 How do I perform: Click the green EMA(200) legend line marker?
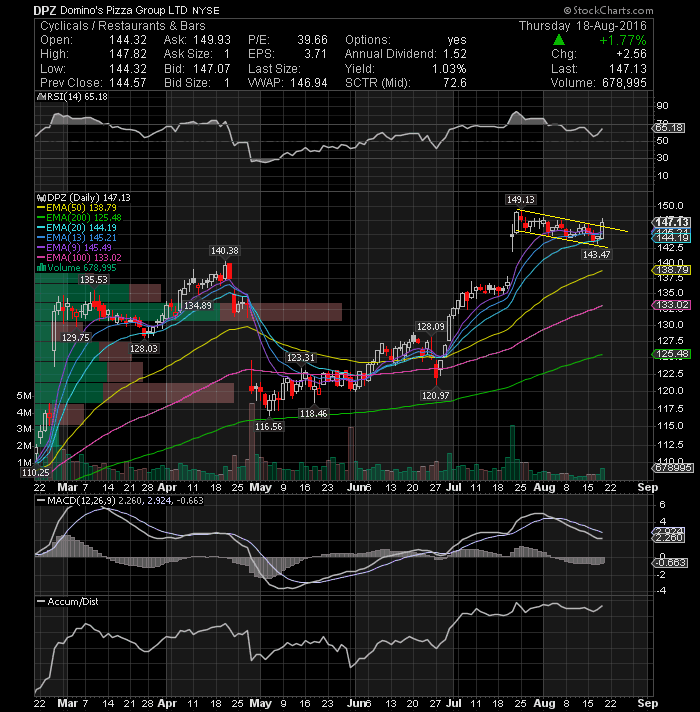[x=41, y=218]
